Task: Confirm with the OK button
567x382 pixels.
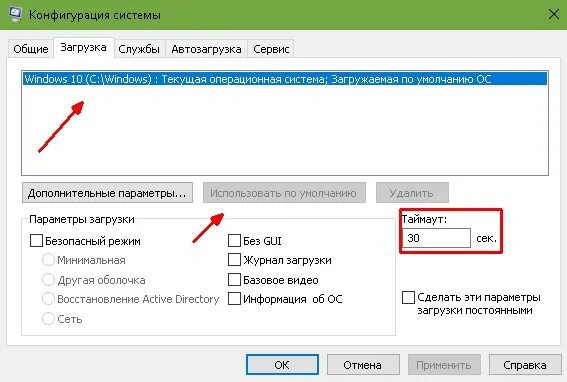Action: pos(282,365)
